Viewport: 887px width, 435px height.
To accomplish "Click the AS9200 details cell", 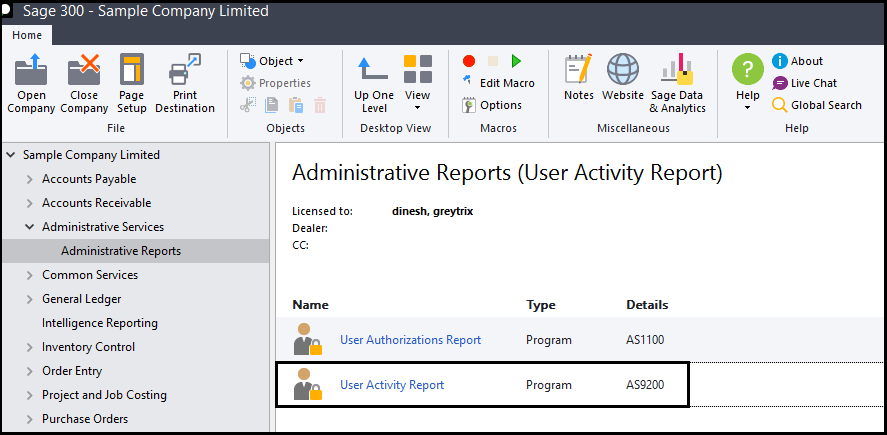I will pyautogui.click(x=645, y=385).
